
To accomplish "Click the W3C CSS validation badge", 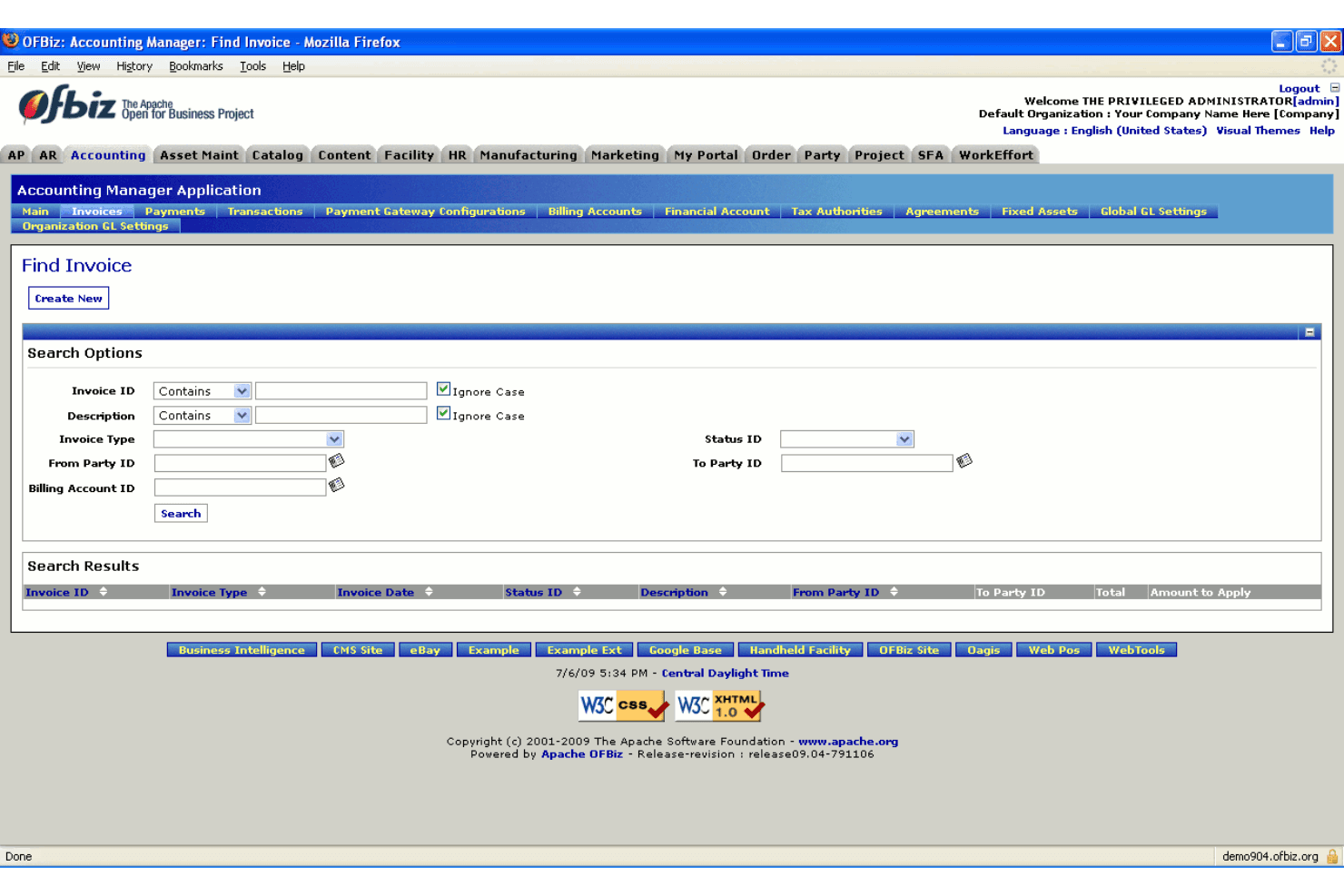I will 623,705.
